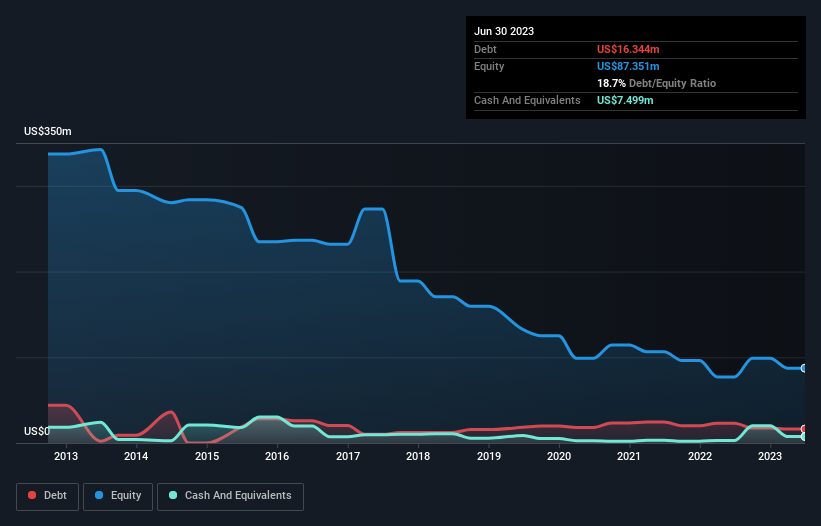Click the 2020 x-axis label
Viewport: 821px width, 526px height.
pyautogui.click(x=559, y=456)
